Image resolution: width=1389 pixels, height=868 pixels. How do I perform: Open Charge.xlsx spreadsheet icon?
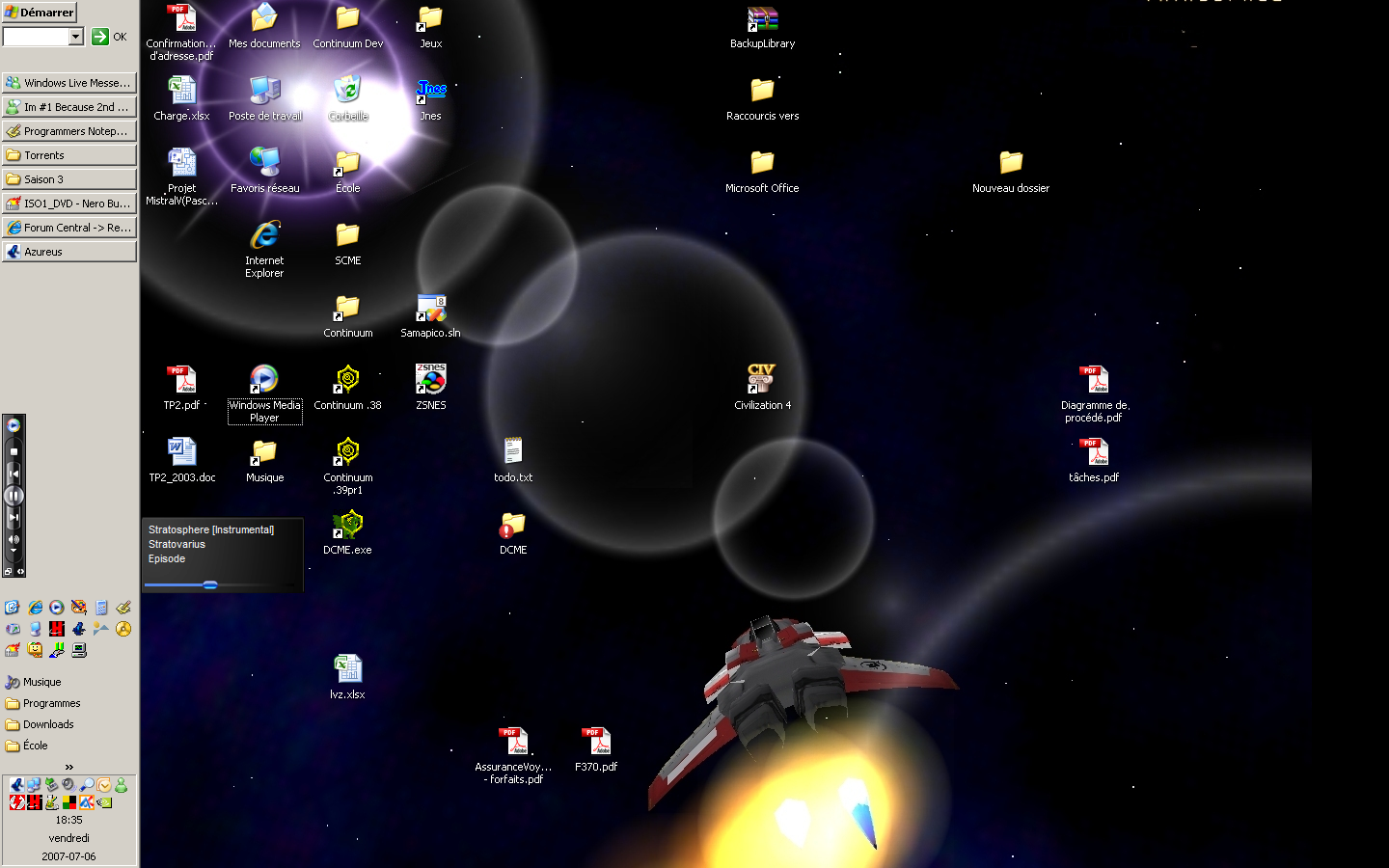coord(181,98)
